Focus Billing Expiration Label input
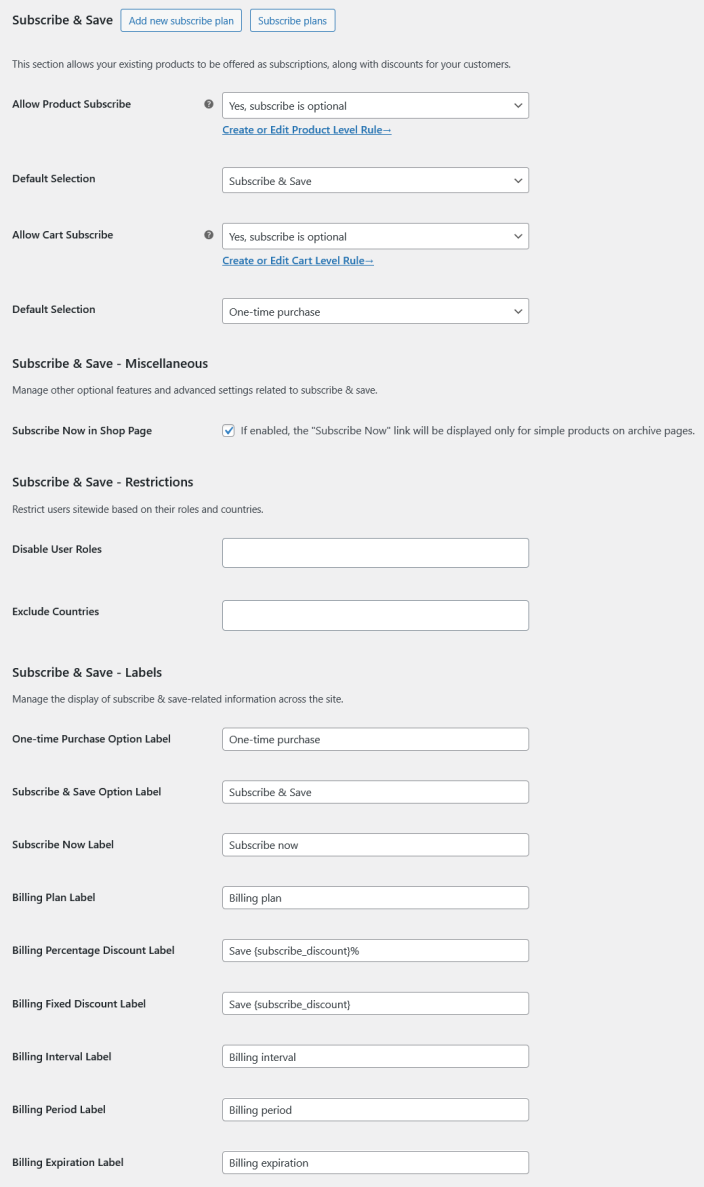Image resolution: width=704 pixels, height=1187 pixels. click(x=375, y=1163)
